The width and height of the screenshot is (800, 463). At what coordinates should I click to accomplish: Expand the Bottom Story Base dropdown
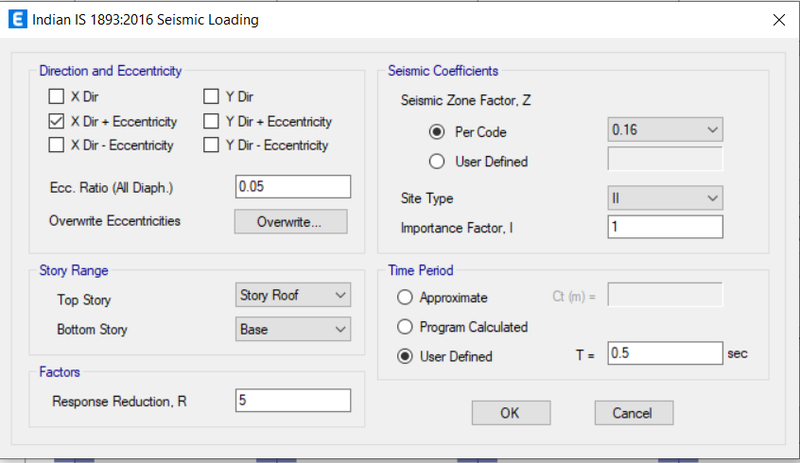293,329
